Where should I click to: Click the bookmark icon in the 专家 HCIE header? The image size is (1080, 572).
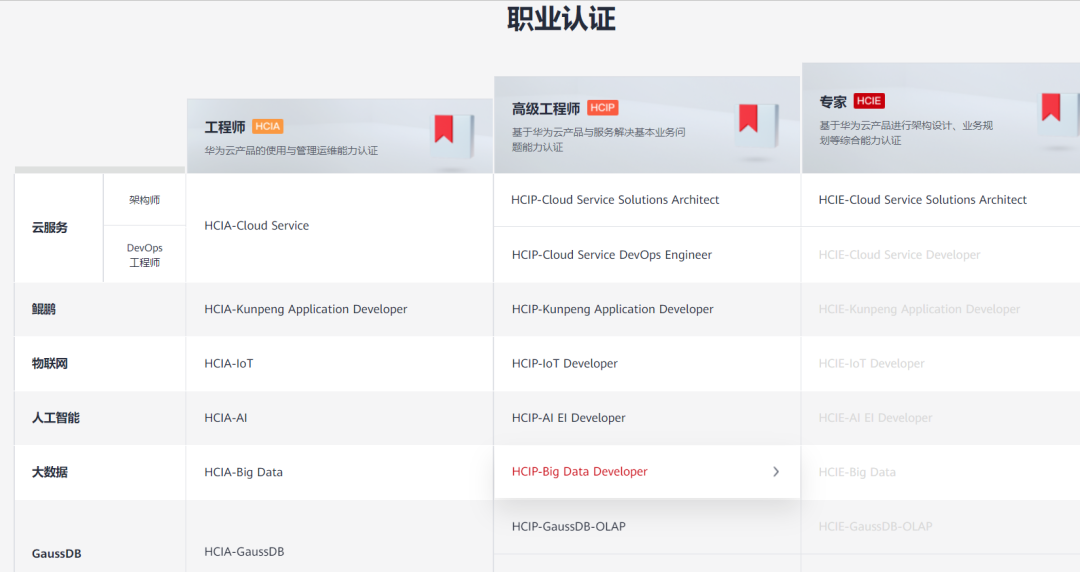tap(1050, 108)
